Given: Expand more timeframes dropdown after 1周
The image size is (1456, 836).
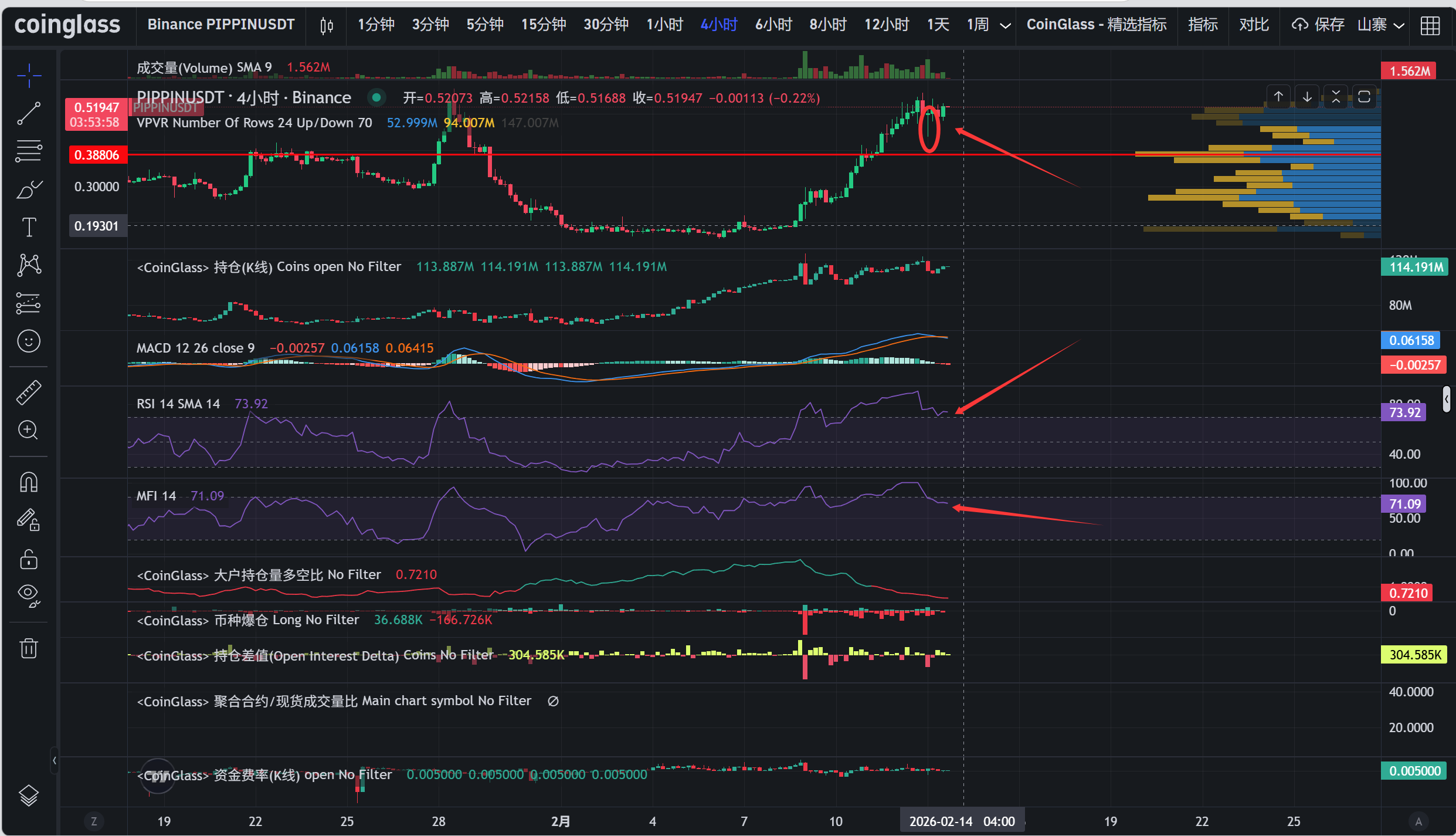Looking at the screenshot, I should pyautogui.click(x=1005, y=25).
